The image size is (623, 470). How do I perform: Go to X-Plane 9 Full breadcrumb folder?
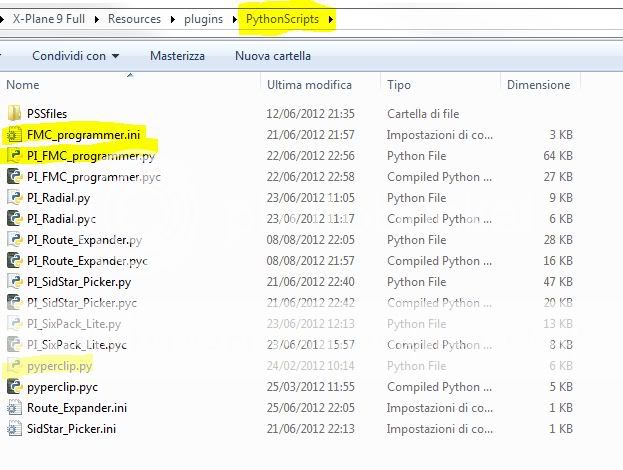pyautogui.click(x=49, y=19)
